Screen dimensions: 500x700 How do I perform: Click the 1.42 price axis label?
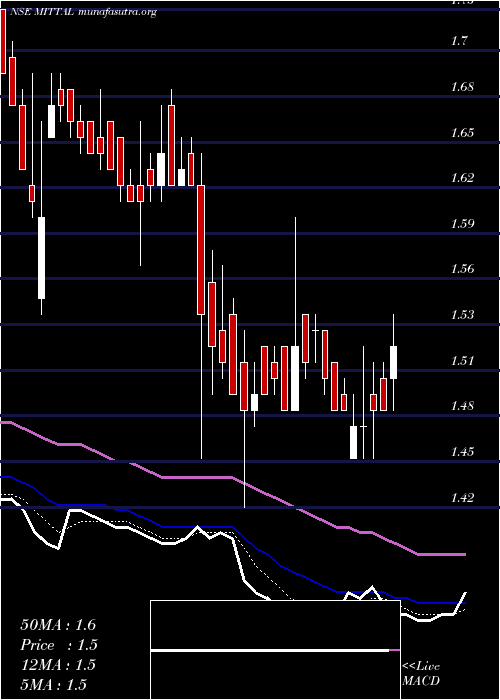click(x=462, y=497)
